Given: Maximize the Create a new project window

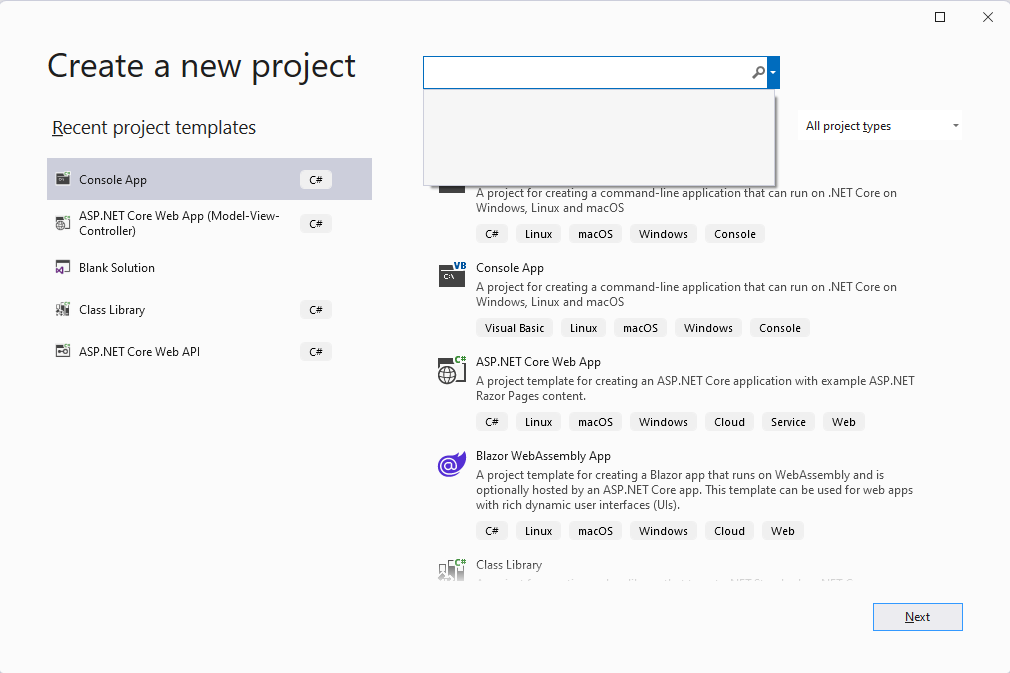Looking at the screenshot, I should [x=940, y=17].
